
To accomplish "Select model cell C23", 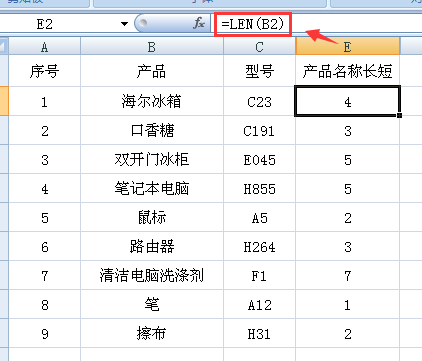I will 259,101.
